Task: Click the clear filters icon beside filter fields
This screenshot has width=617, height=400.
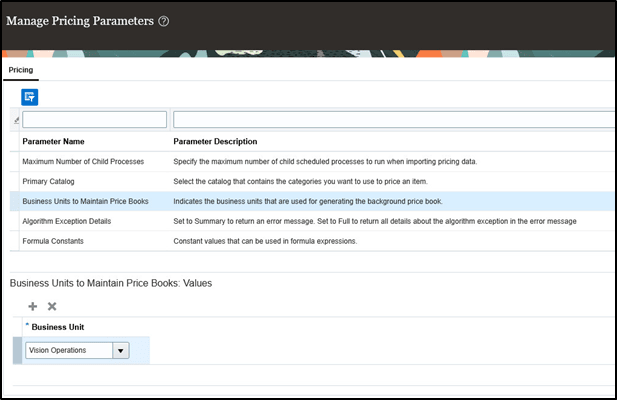Action: (16, 120)
